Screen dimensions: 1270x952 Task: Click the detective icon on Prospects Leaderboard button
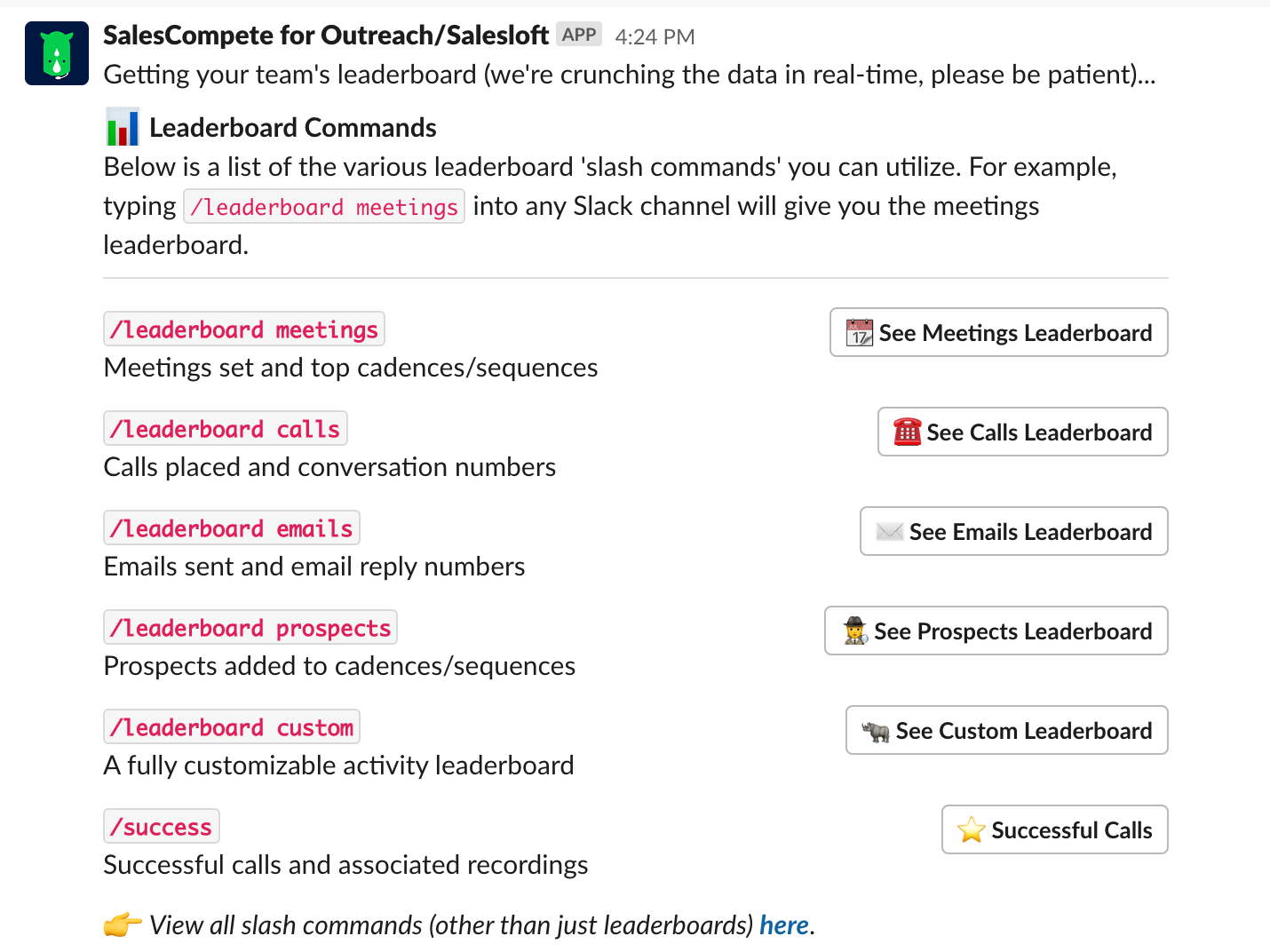(x=854, y=631)
